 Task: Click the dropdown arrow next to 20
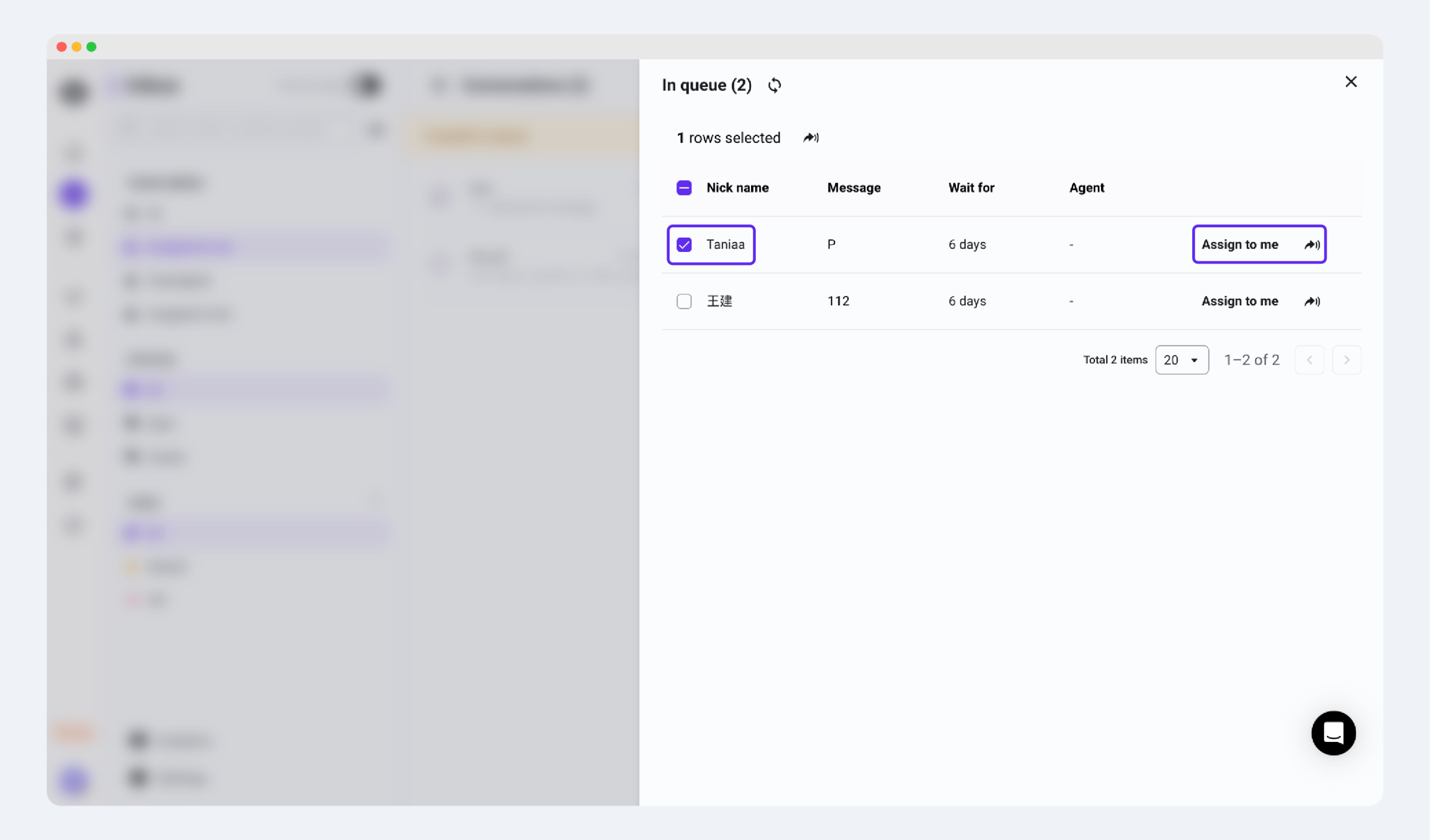pyautogui.click(x=1194, y=360)
